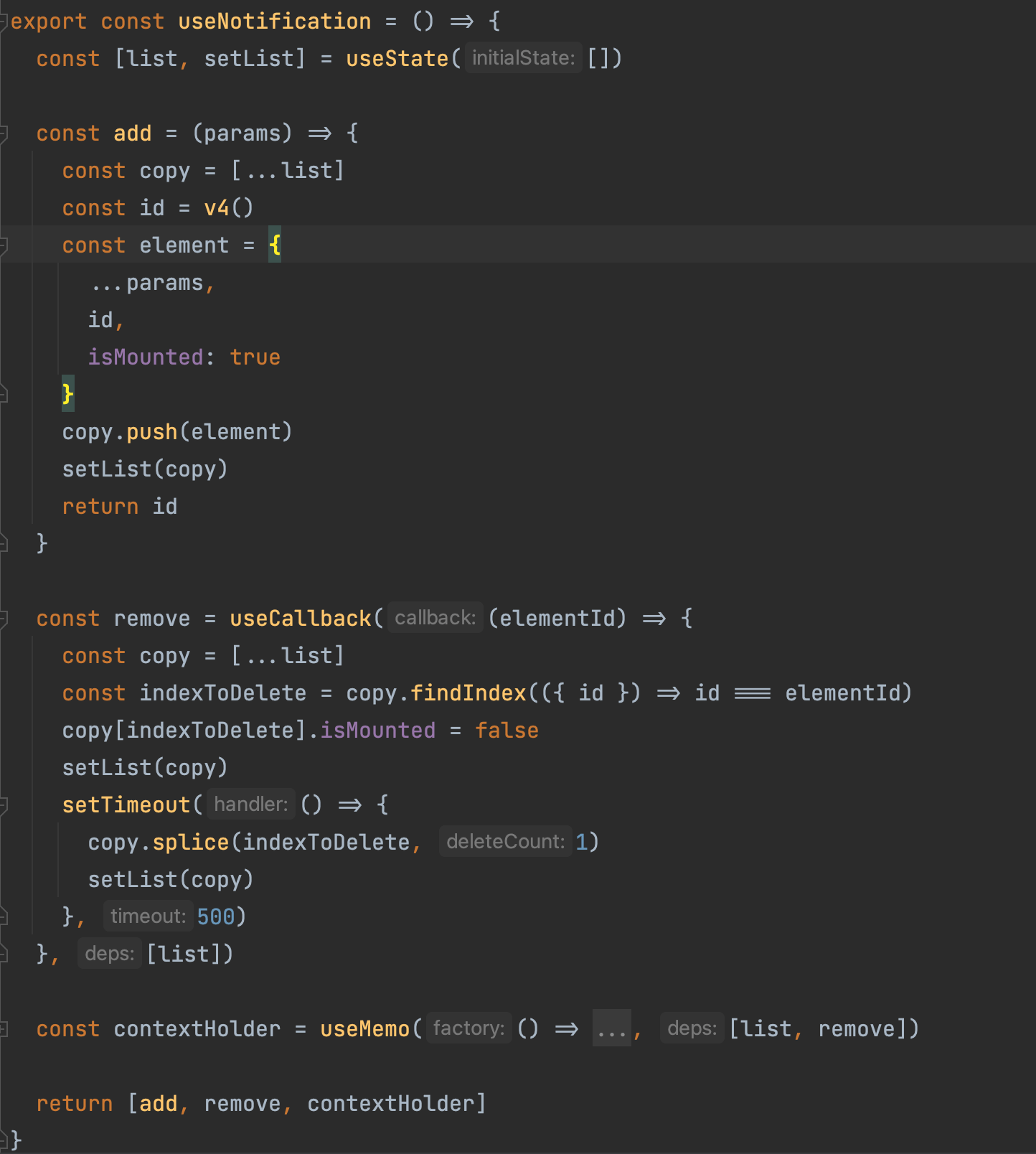This screenshot has width=1036, height=1154.
Task: Click 'element' in 'const element ='
Action: (184, 245)
